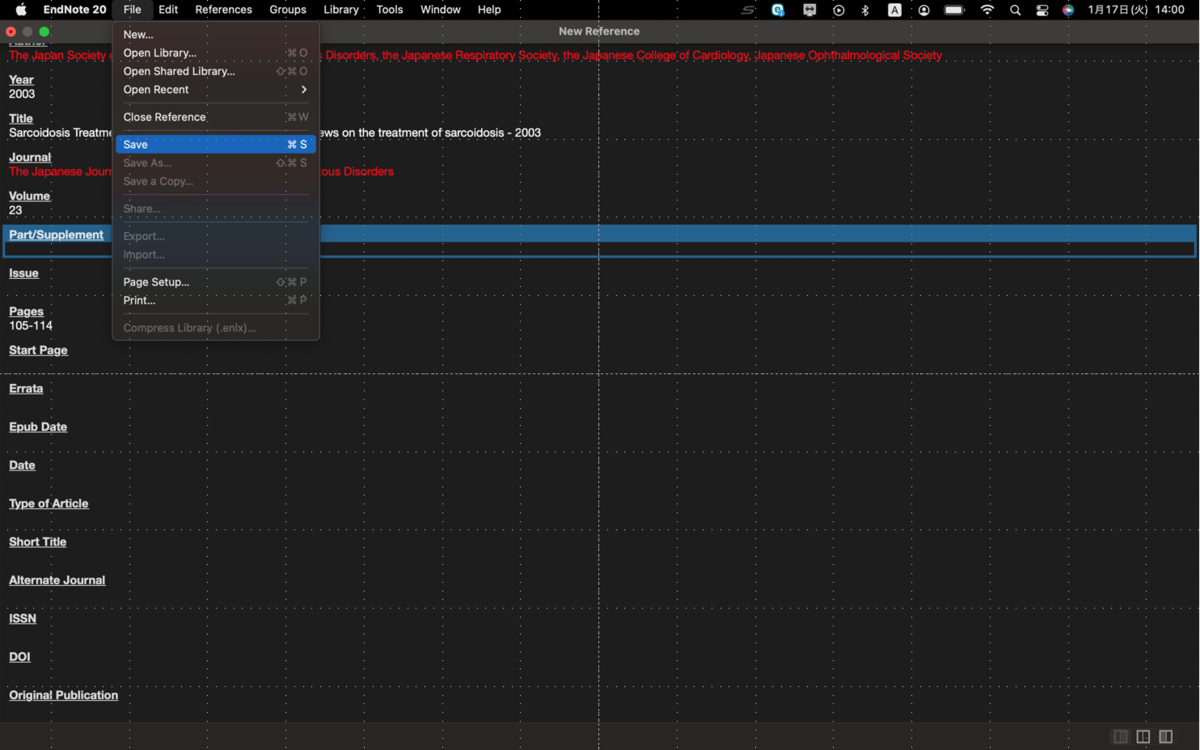
Task: Switch the input source A icon
Action: pyautogui.click(x=895, y=10)
